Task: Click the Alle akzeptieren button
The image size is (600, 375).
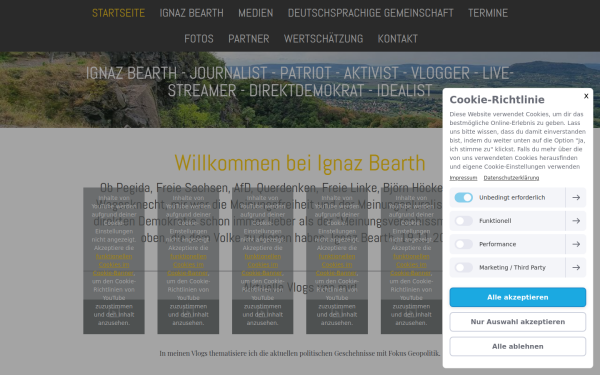Action: click(x=517, y=297)
